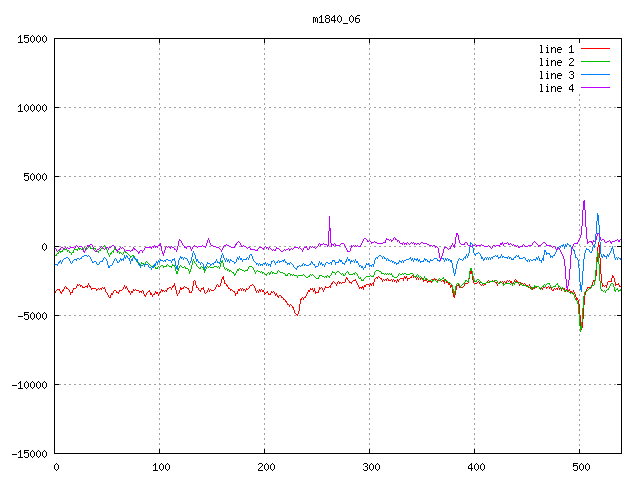Click the y-axis label -10000
The height and width of the screenshot is (480, 640).
(x=29, y=385)
